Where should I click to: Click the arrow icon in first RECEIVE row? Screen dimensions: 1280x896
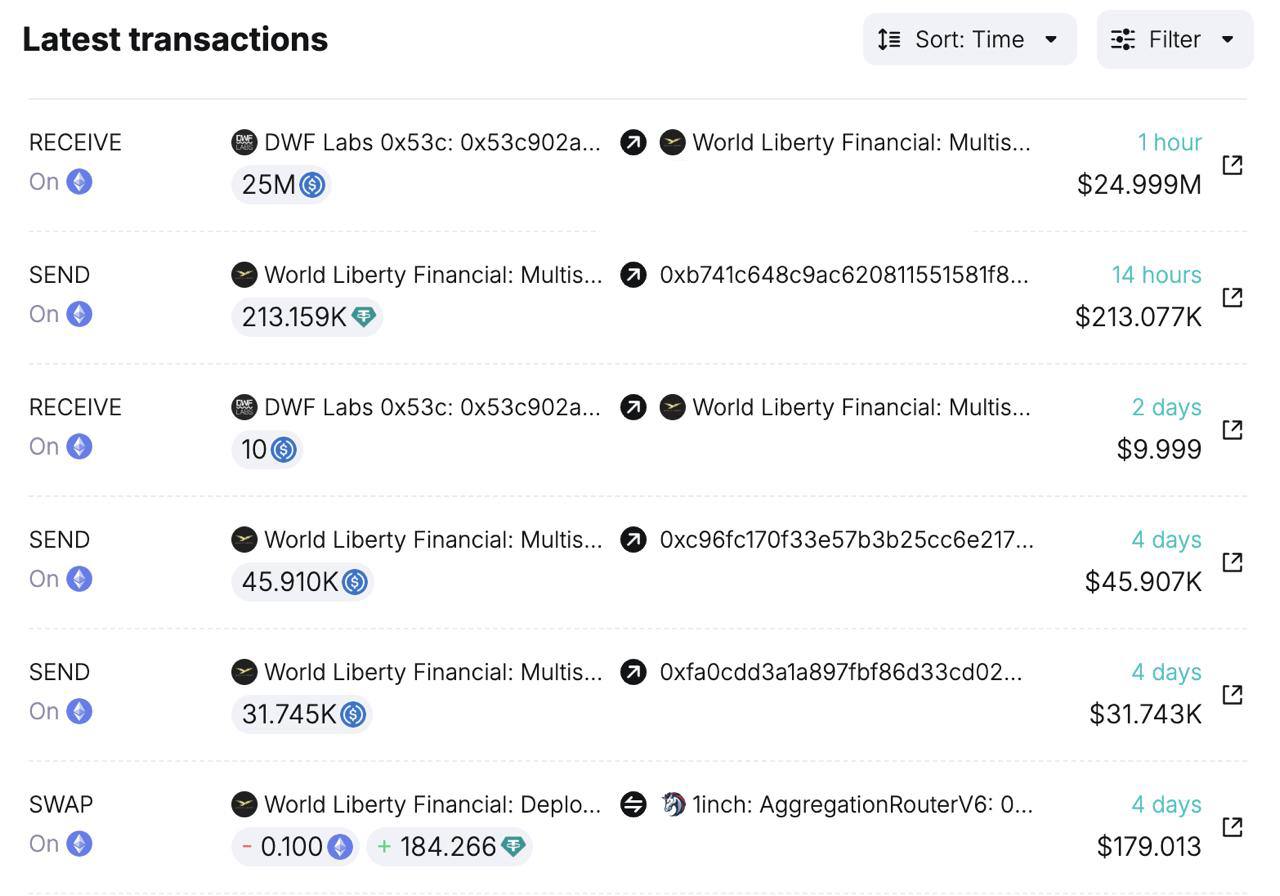[x=633, y=142]
